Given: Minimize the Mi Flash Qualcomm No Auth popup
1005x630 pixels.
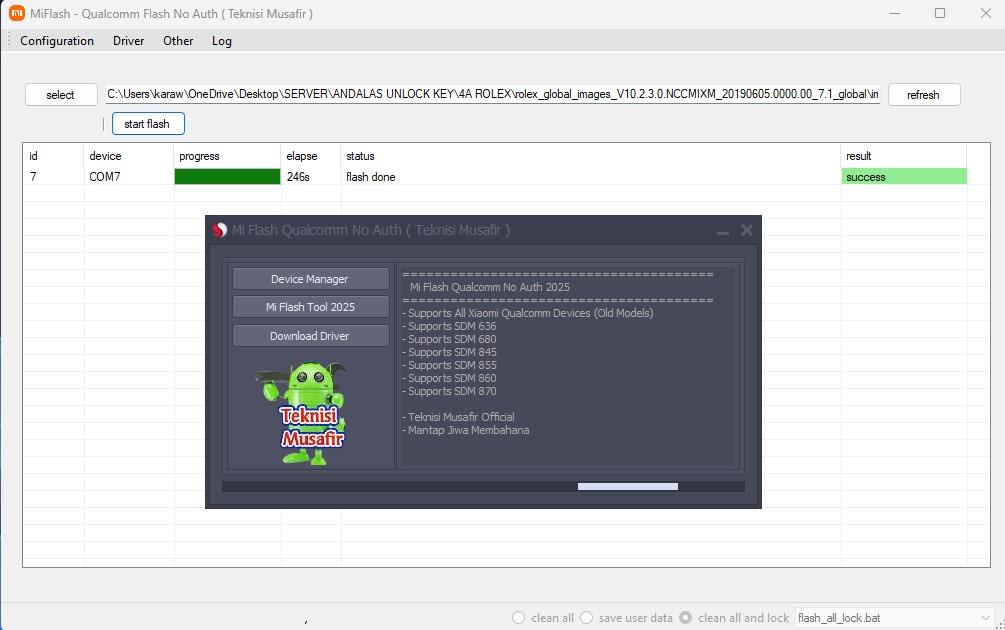Looking at the screenshot, I should tap(722, 231).
